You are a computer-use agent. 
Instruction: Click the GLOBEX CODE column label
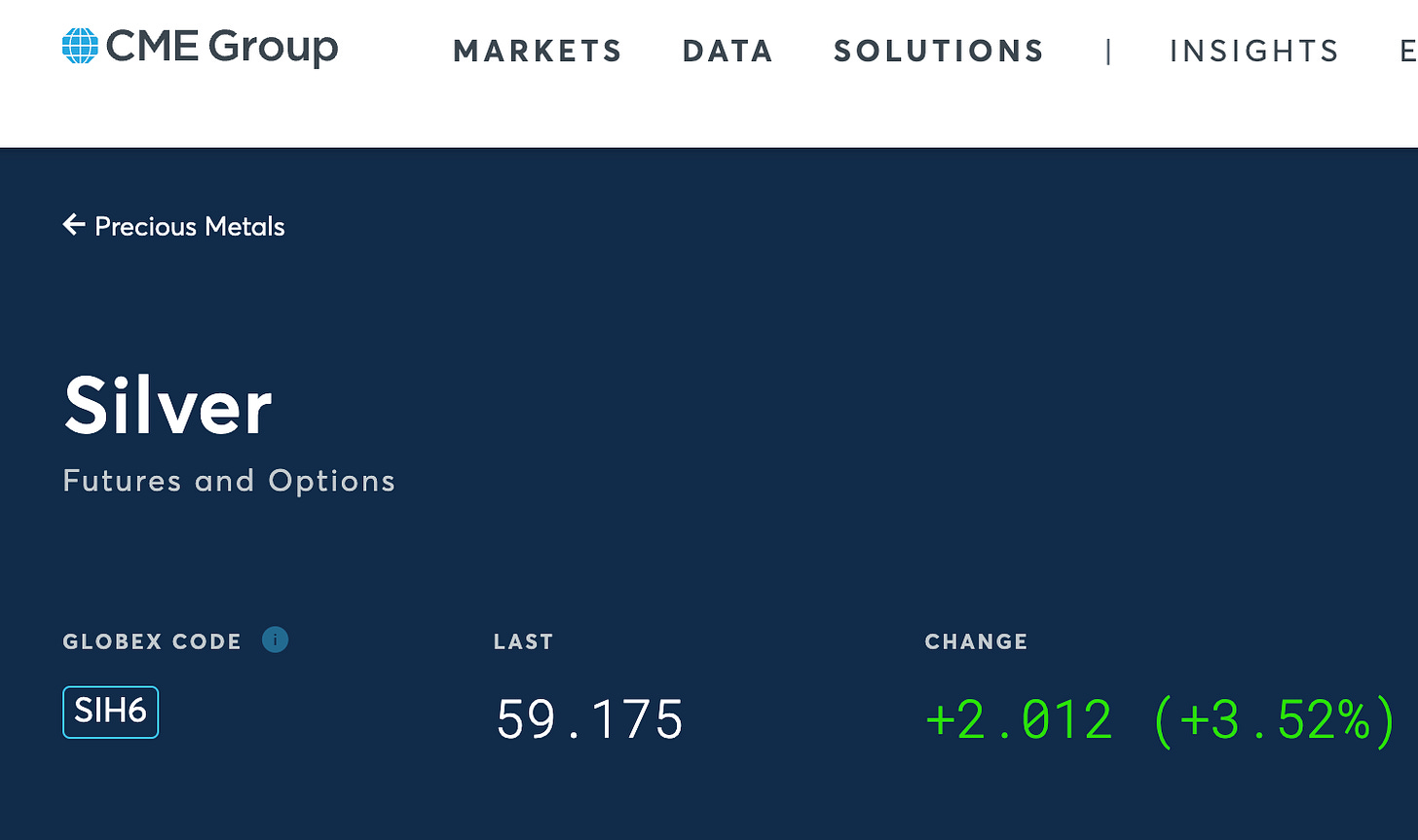click(152, 641)
